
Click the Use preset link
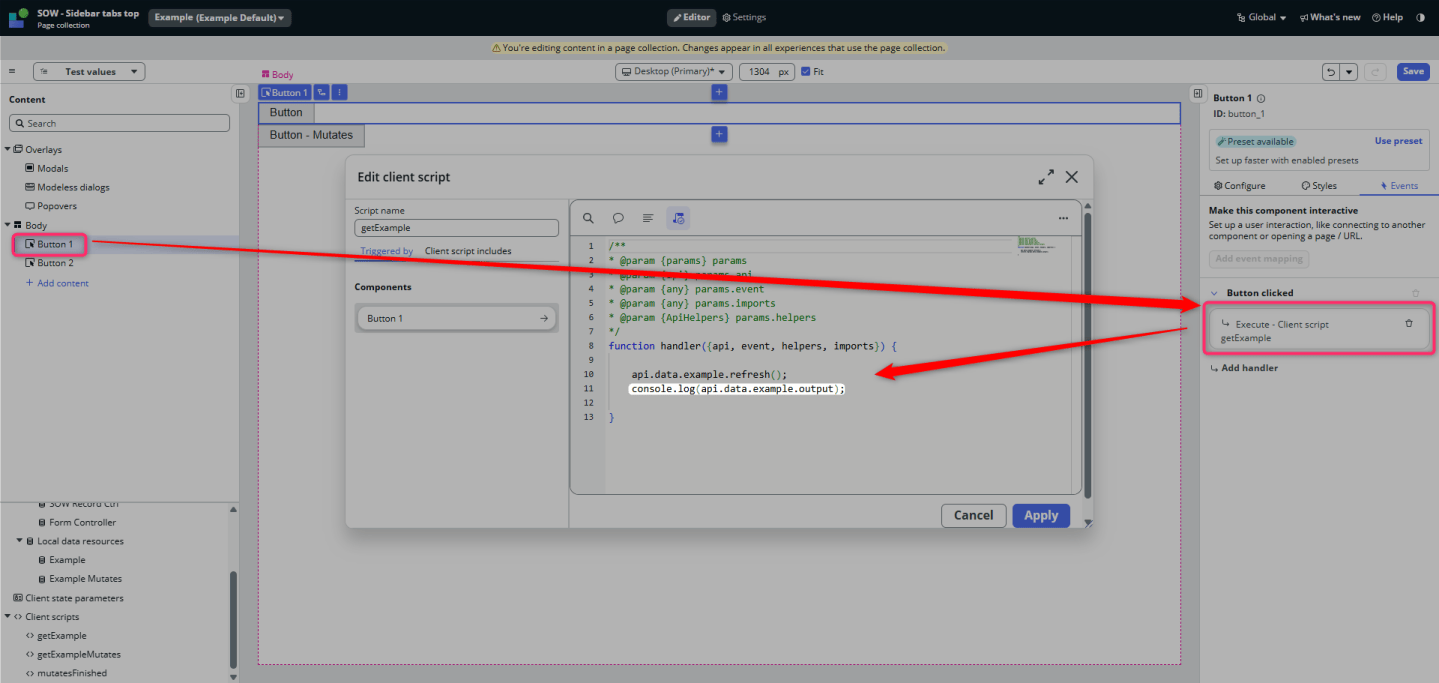[1398, 141]
